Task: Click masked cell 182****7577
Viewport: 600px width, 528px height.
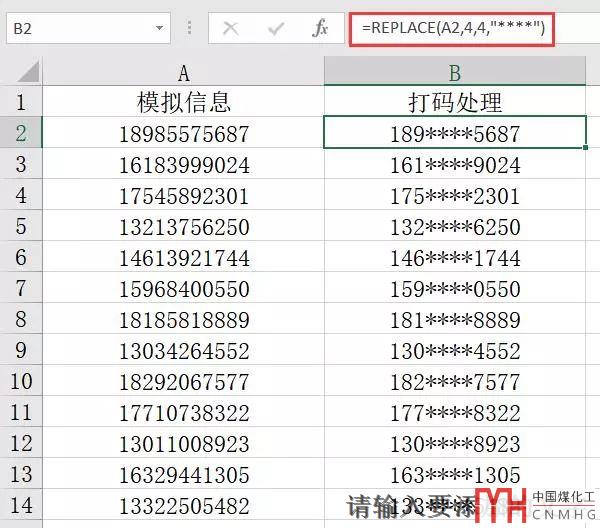Action: pos(455,380)
